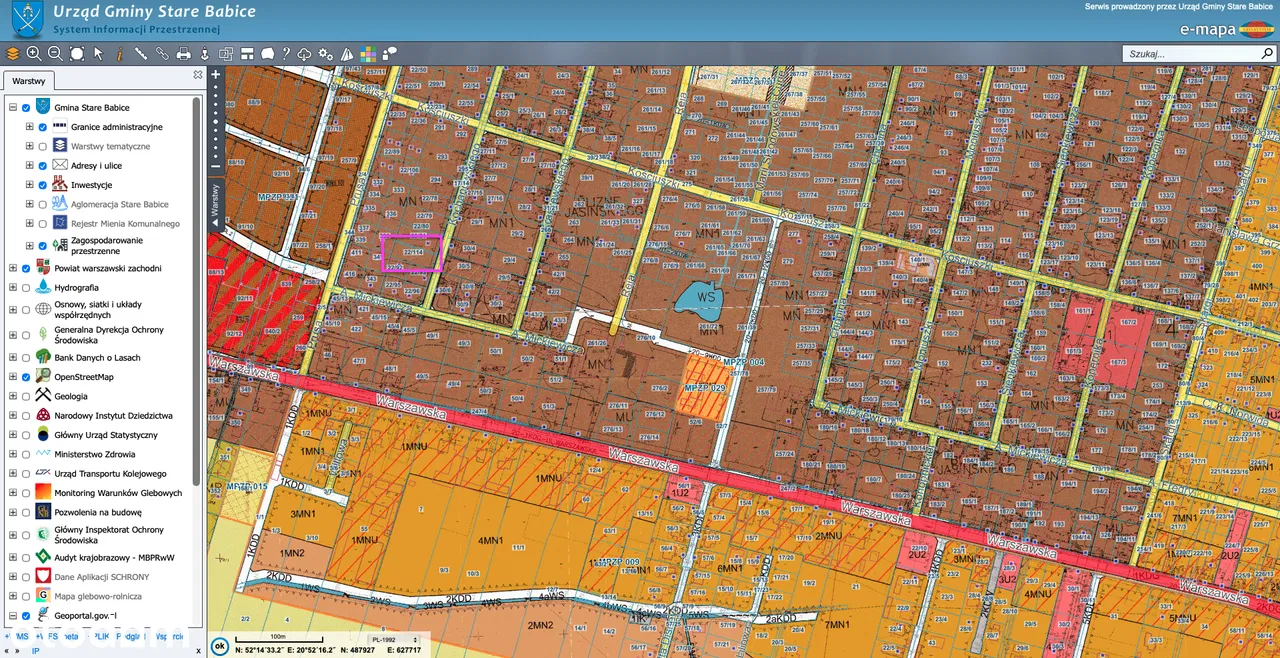This screenshot has height=658, width=1280.
Task: Click the zoom out magnifier tool
Action: [55, 54]
